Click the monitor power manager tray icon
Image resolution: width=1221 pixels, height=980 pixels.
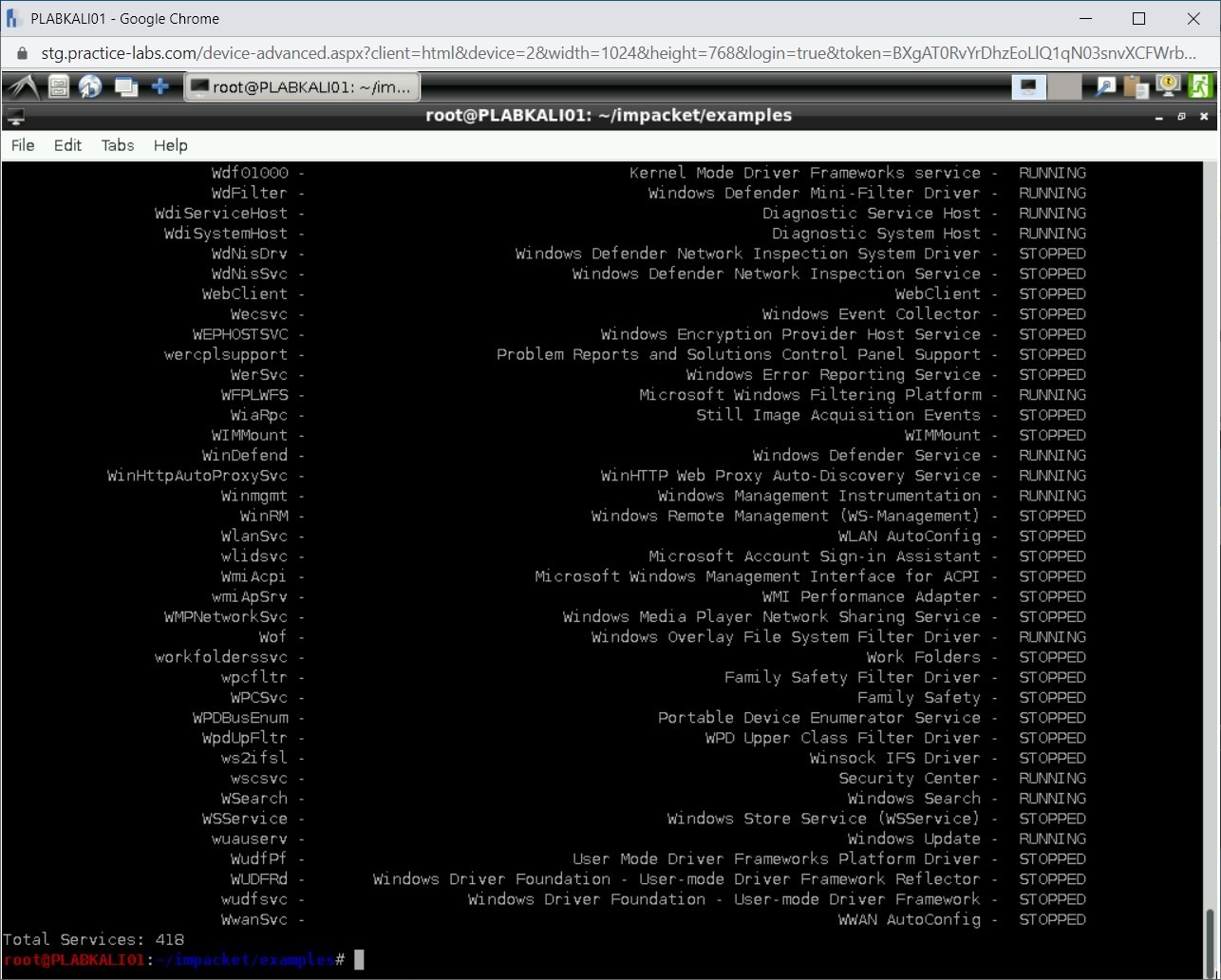pyautogui.click(x=1167, y=86)
